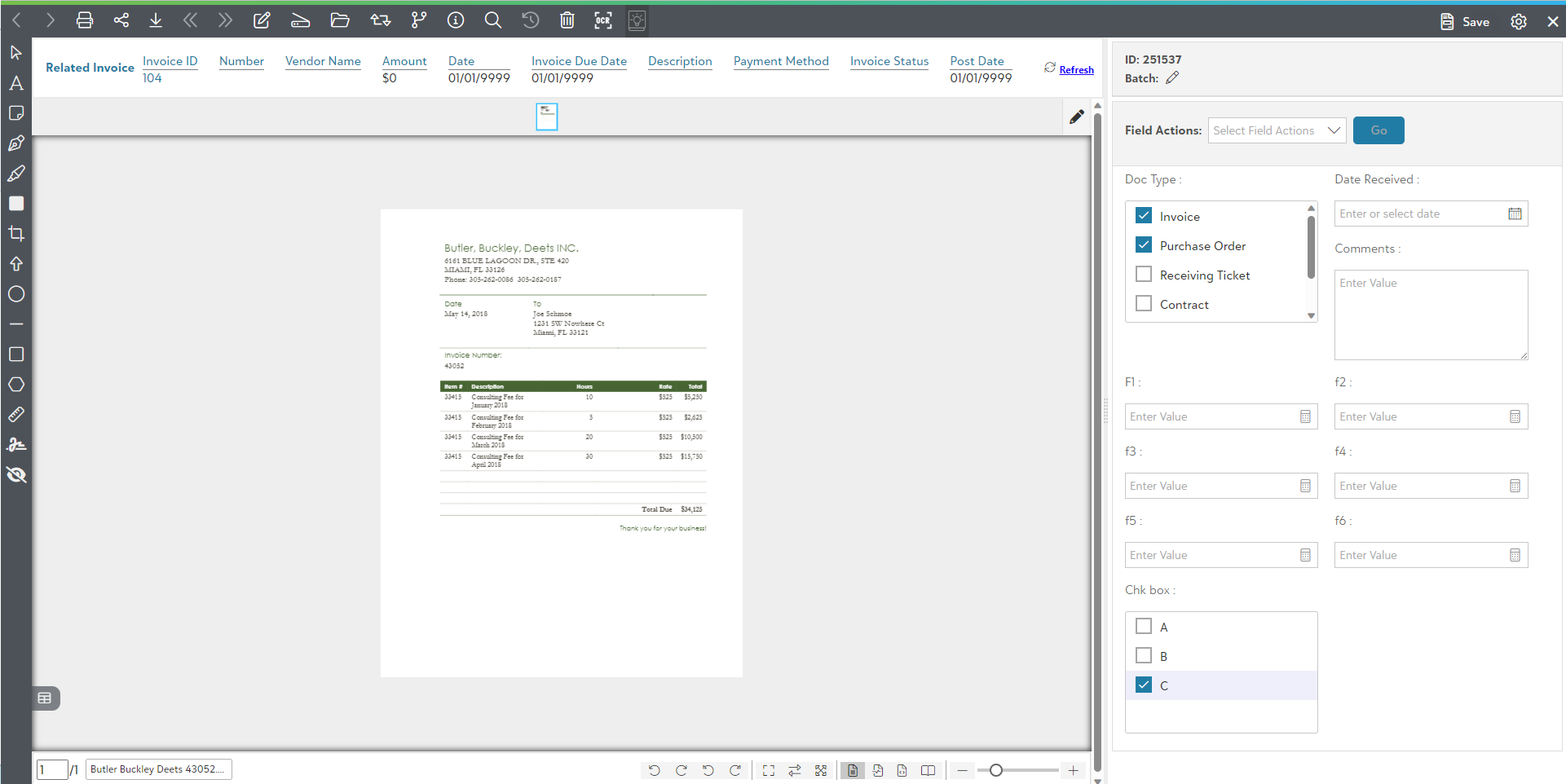Click the OCR scan icon

602,20
